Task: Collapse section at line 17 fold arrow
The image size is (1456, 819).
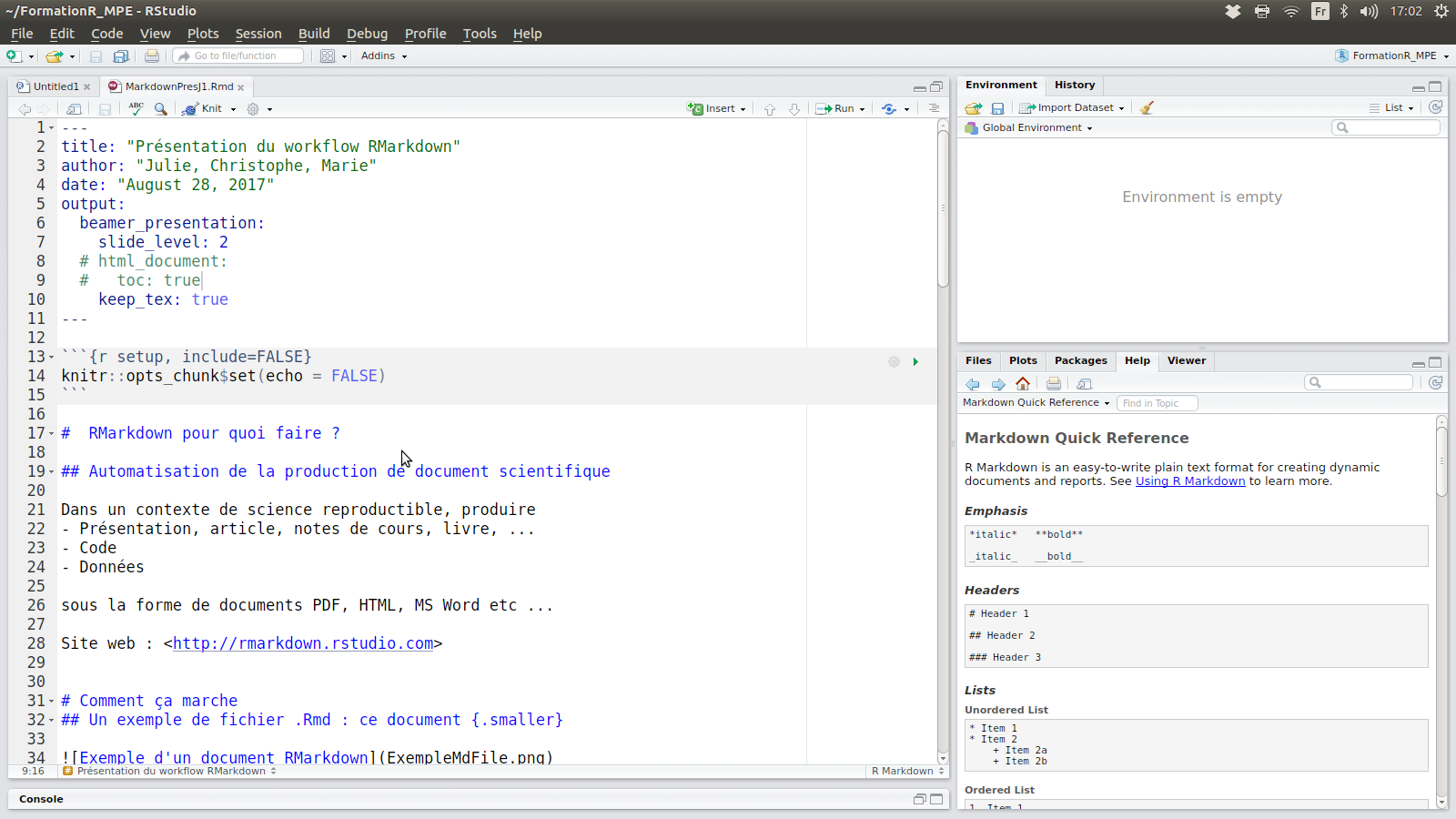Action: click(51, 434)
